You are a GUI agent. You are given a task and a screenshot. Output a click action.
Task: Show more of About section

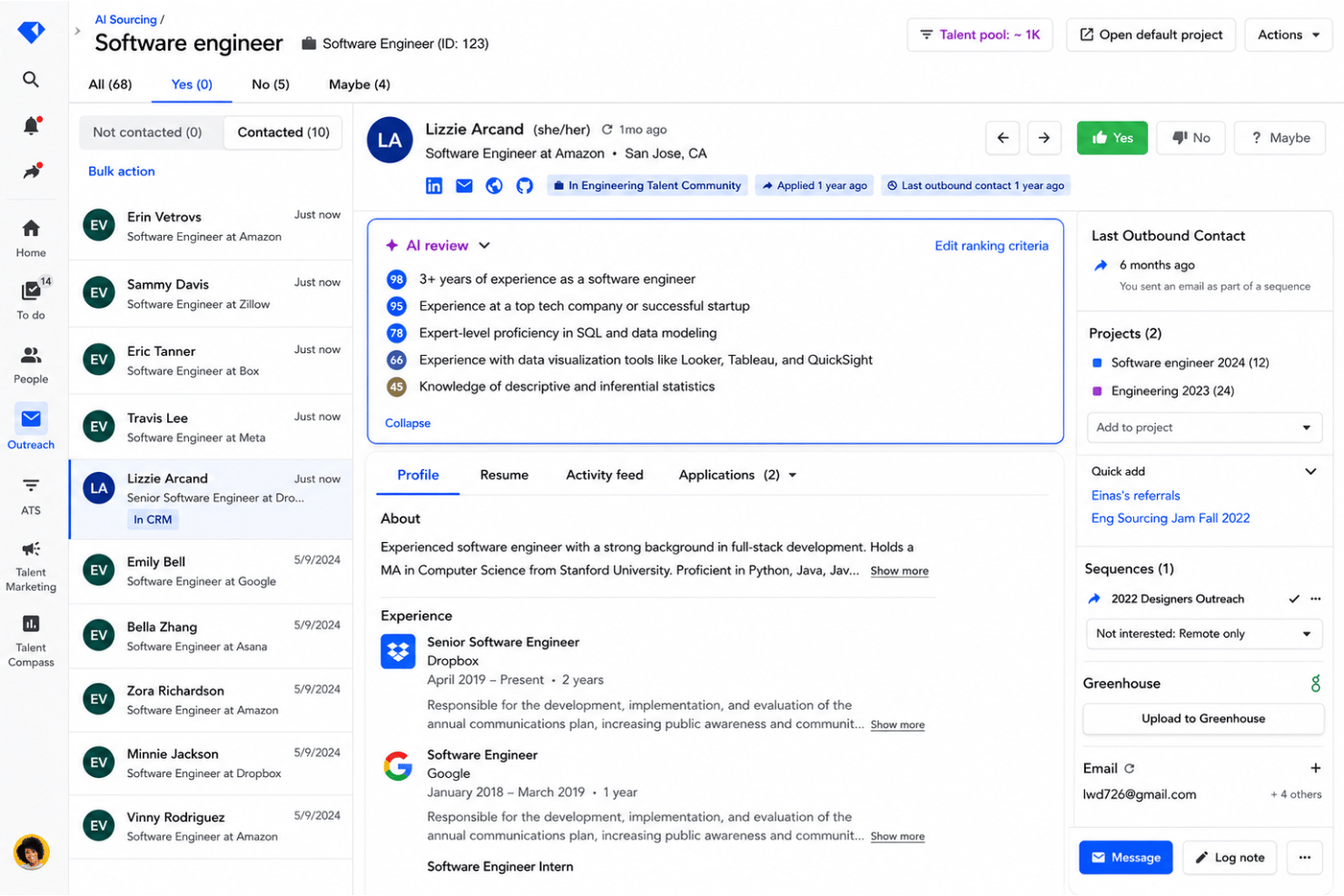tap(899, 571)
